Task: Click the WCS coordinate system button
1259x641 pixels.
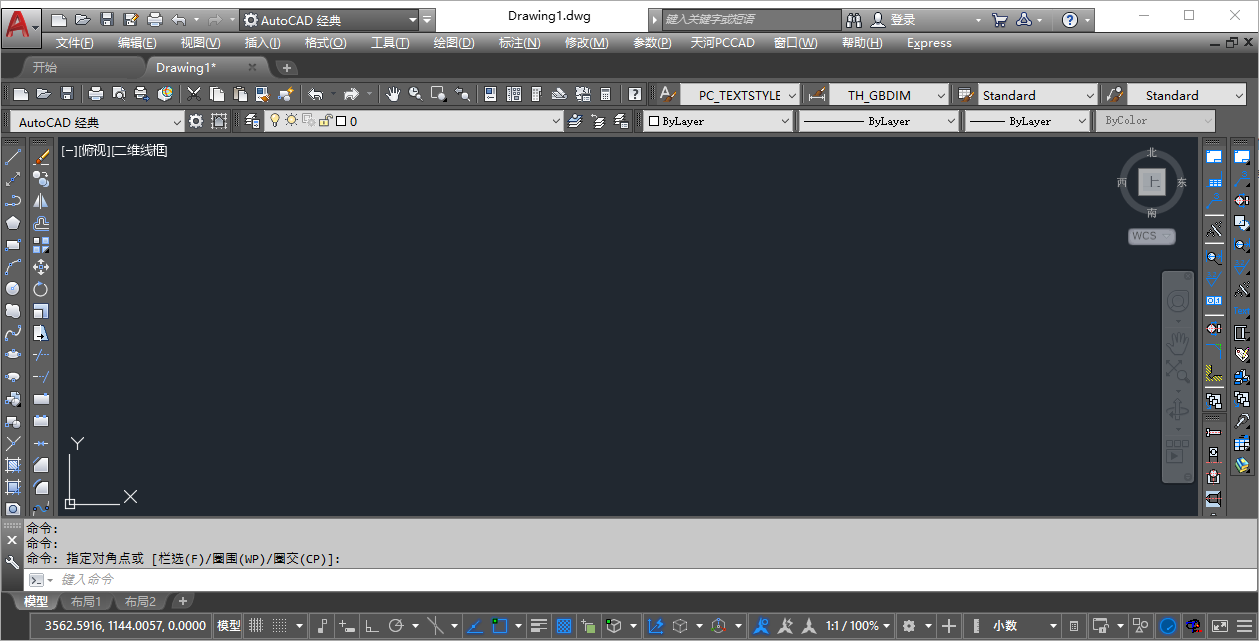Action: (1151, 237)
